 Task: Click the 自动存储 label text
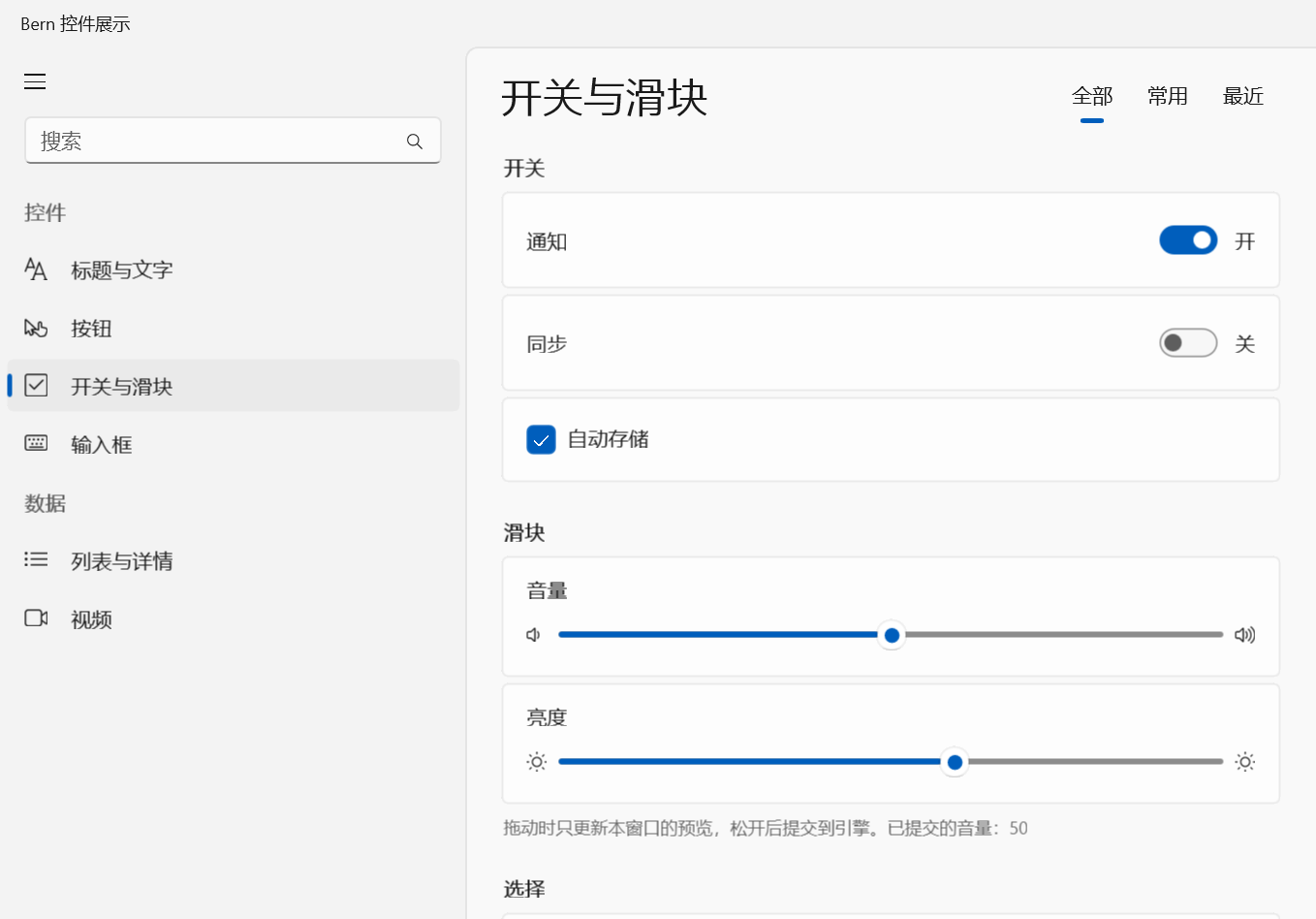pos(609,439)
